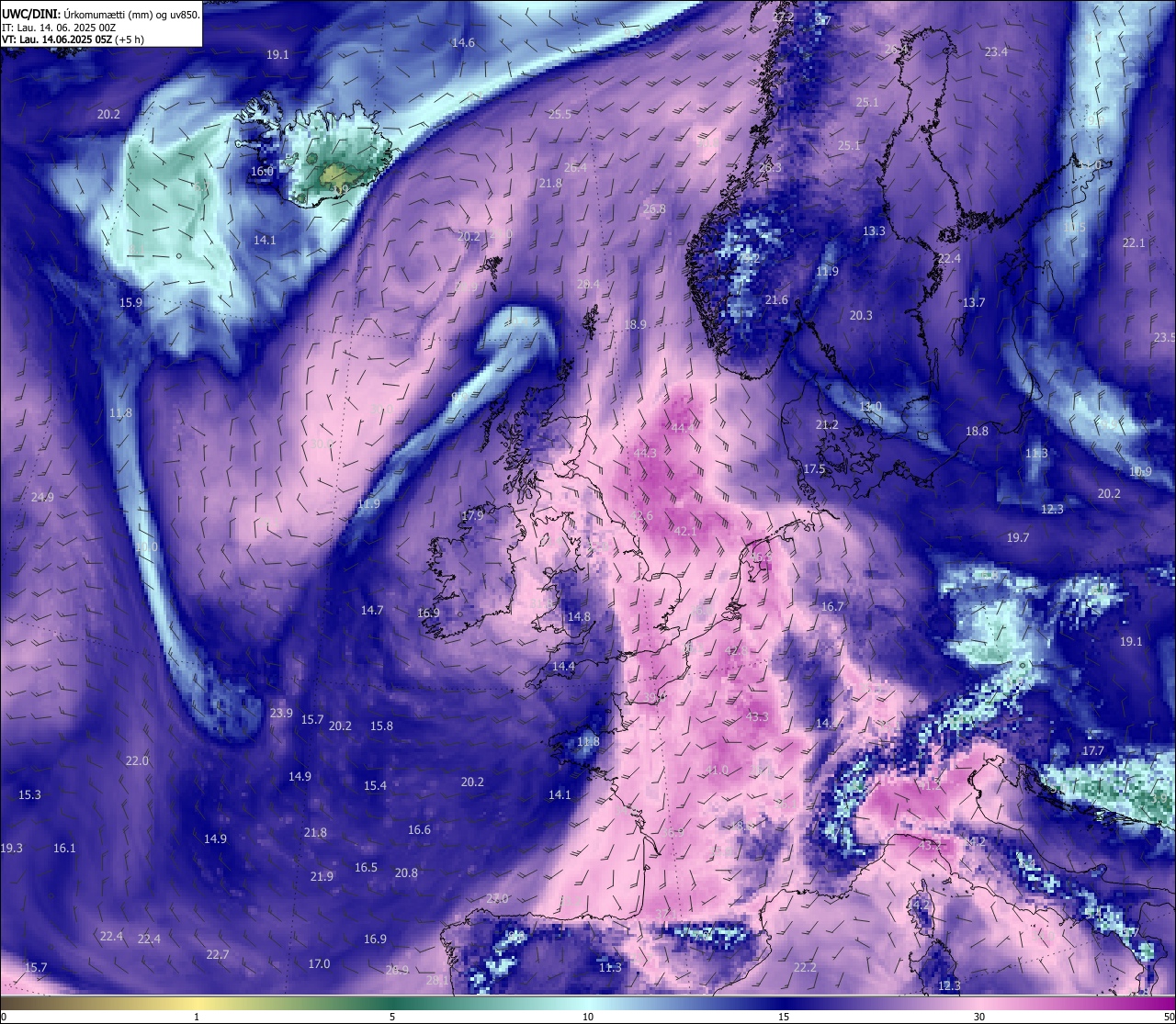Screen dimensions: 1176x1024
Task: Click the UWC/DINI Úrkomumætti title text
Action: click(100, 15)
